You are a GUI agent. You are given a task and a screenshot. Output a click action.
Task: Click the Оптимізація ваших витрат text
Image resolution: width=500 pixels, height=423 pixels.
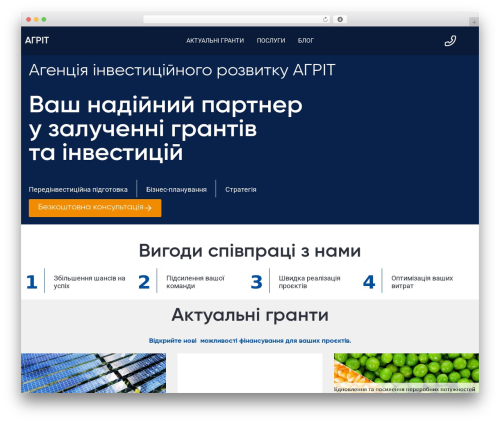[x=422, y=282]
